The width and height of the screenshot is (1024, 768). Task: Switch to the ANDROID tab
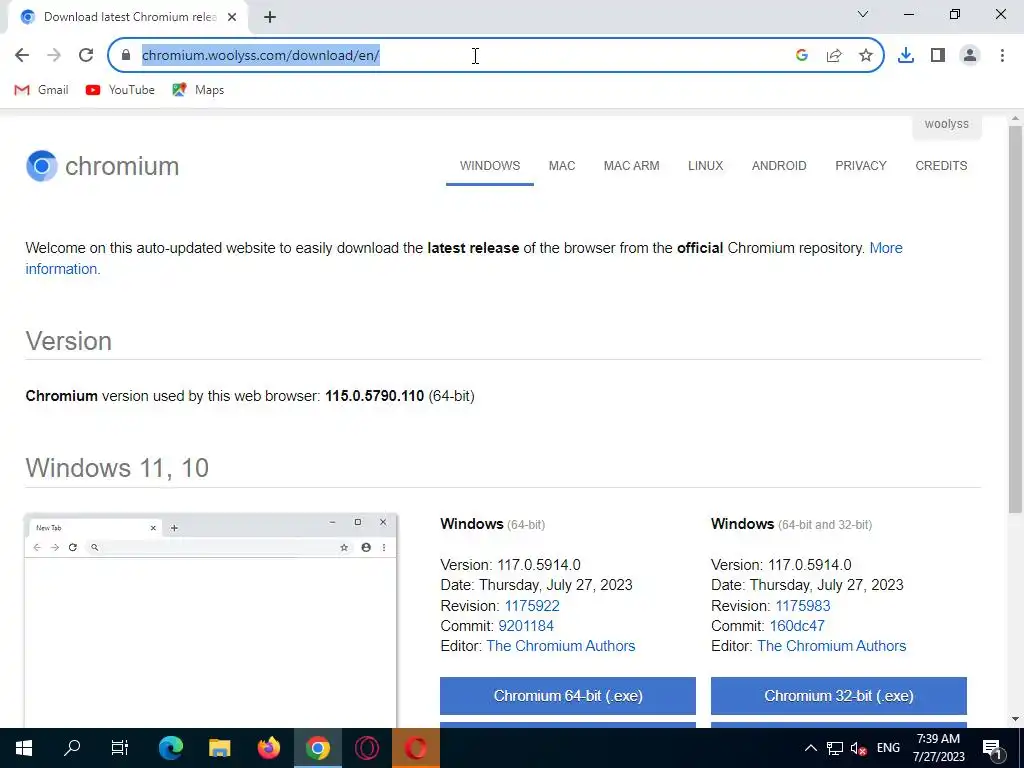point(778,166)
